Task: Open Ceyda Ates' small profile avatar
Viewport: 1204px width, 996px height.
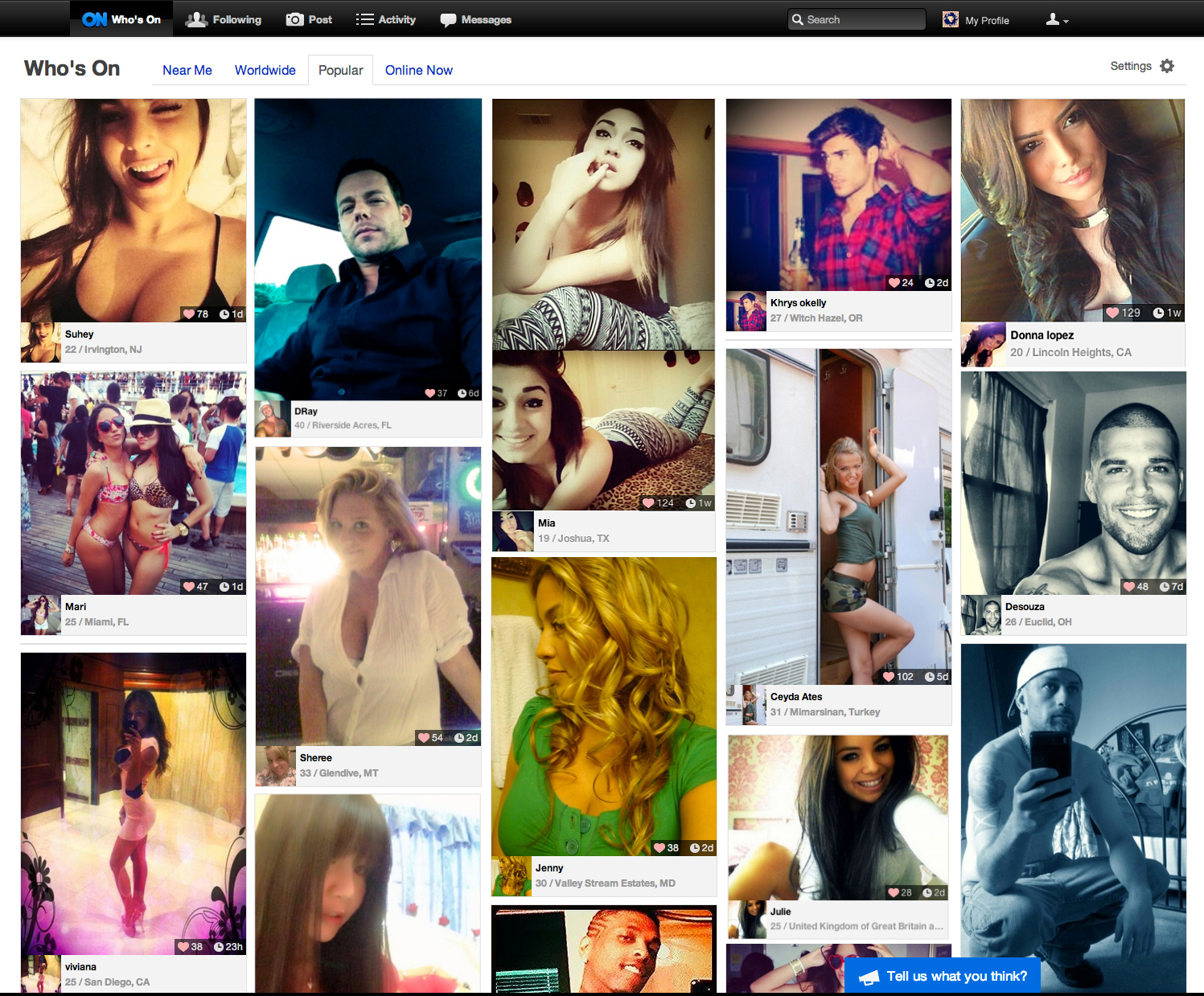Action: [746, 705]
